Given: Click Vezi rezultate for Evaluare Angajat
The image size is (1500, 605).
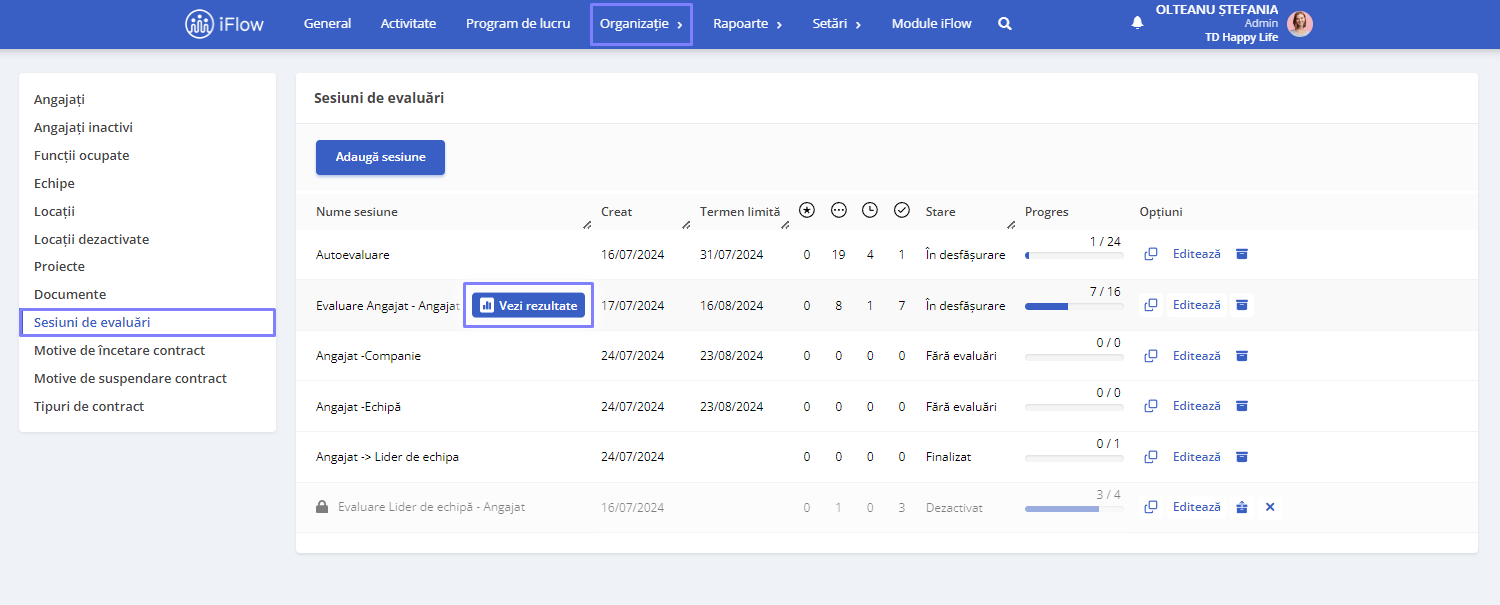Looking at the screenshot, I should 528,305.
